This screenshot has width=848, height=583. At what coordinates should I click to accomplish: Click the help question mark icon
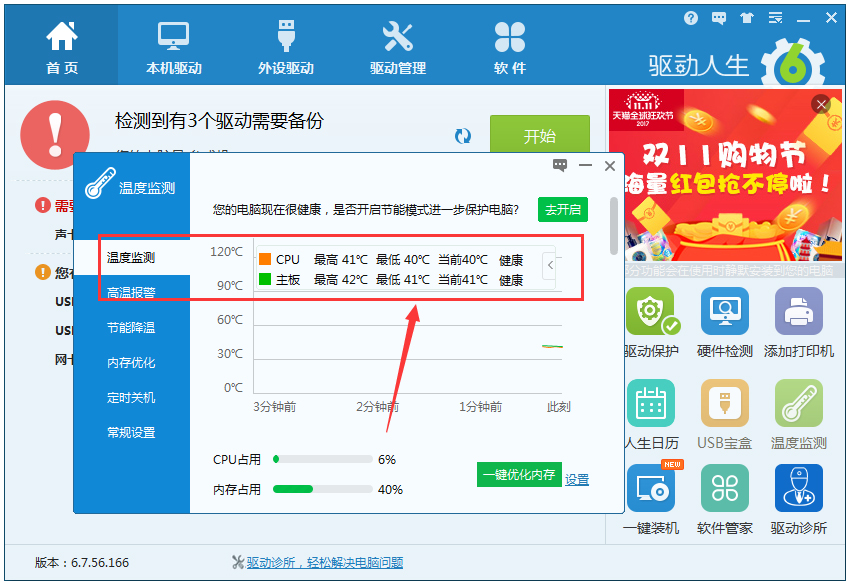point(691,18)
